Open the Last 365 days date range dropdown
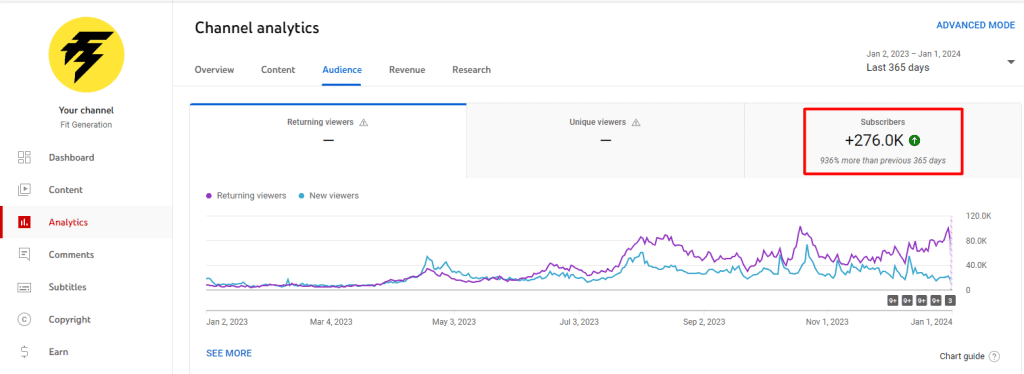 click(x=940, y=61)
